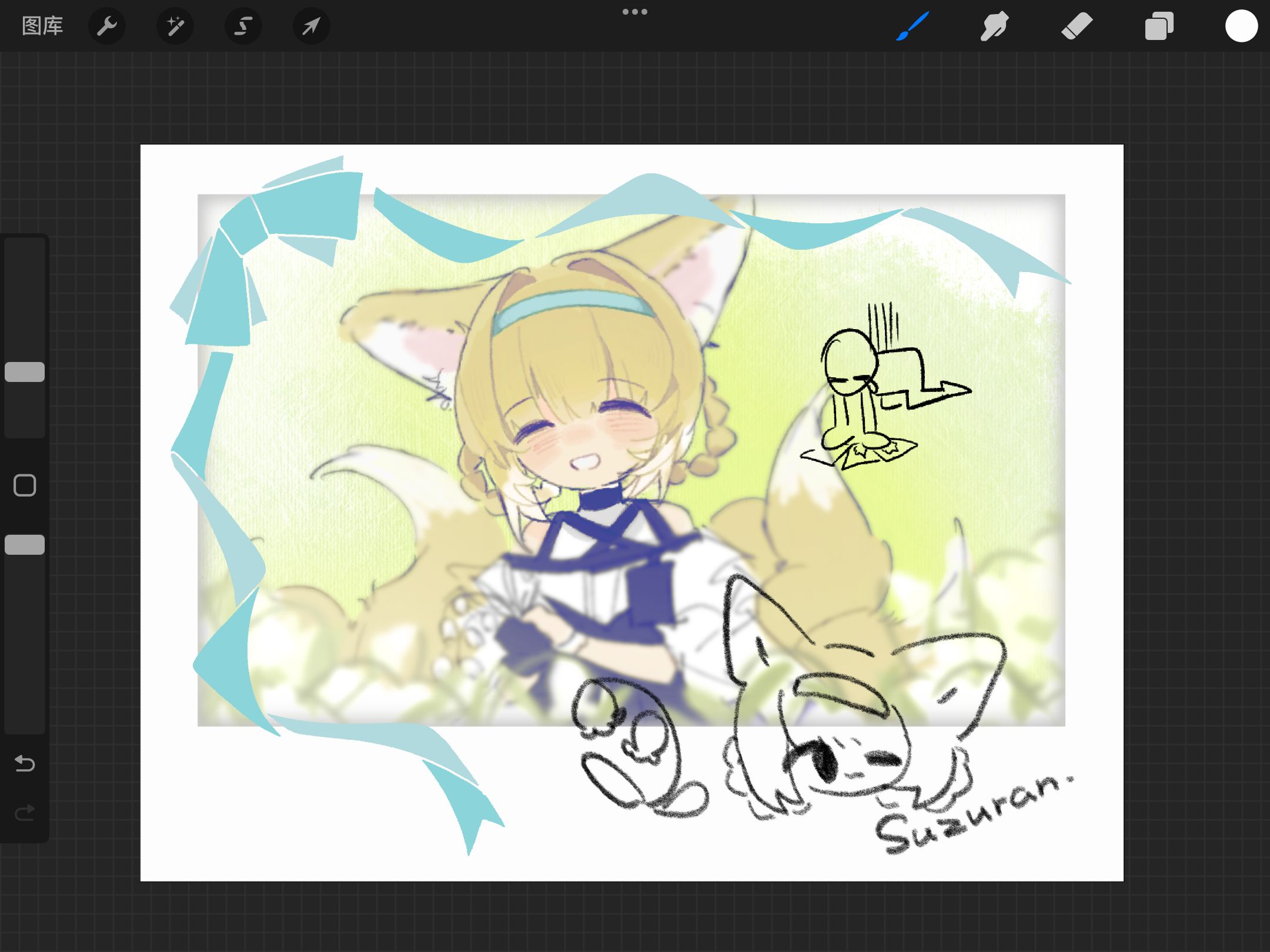1270x952 pixels.
Task: Activate the Transform arrow tool
Action: click(311, 26)
